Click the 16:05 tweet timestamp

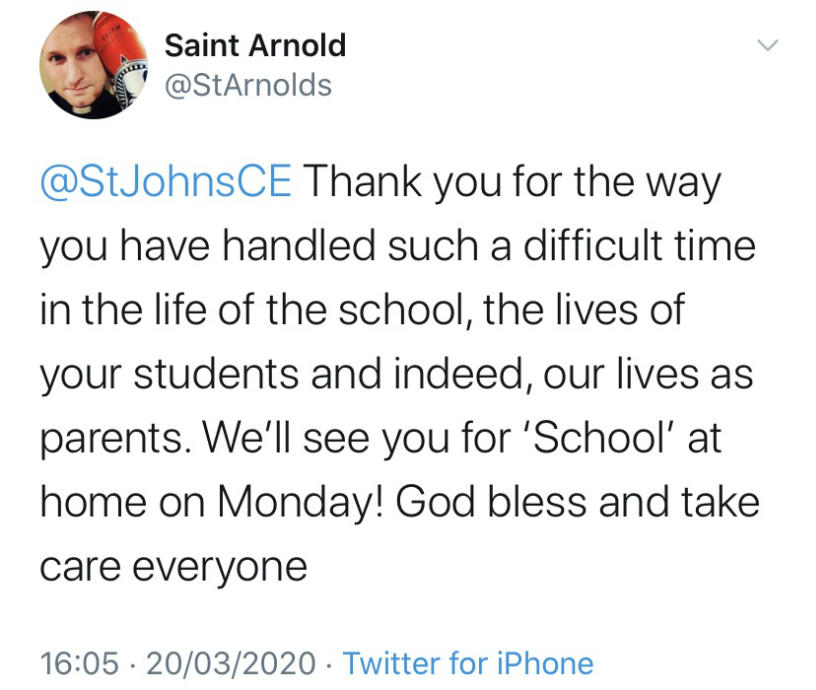[x=79, y=663]
